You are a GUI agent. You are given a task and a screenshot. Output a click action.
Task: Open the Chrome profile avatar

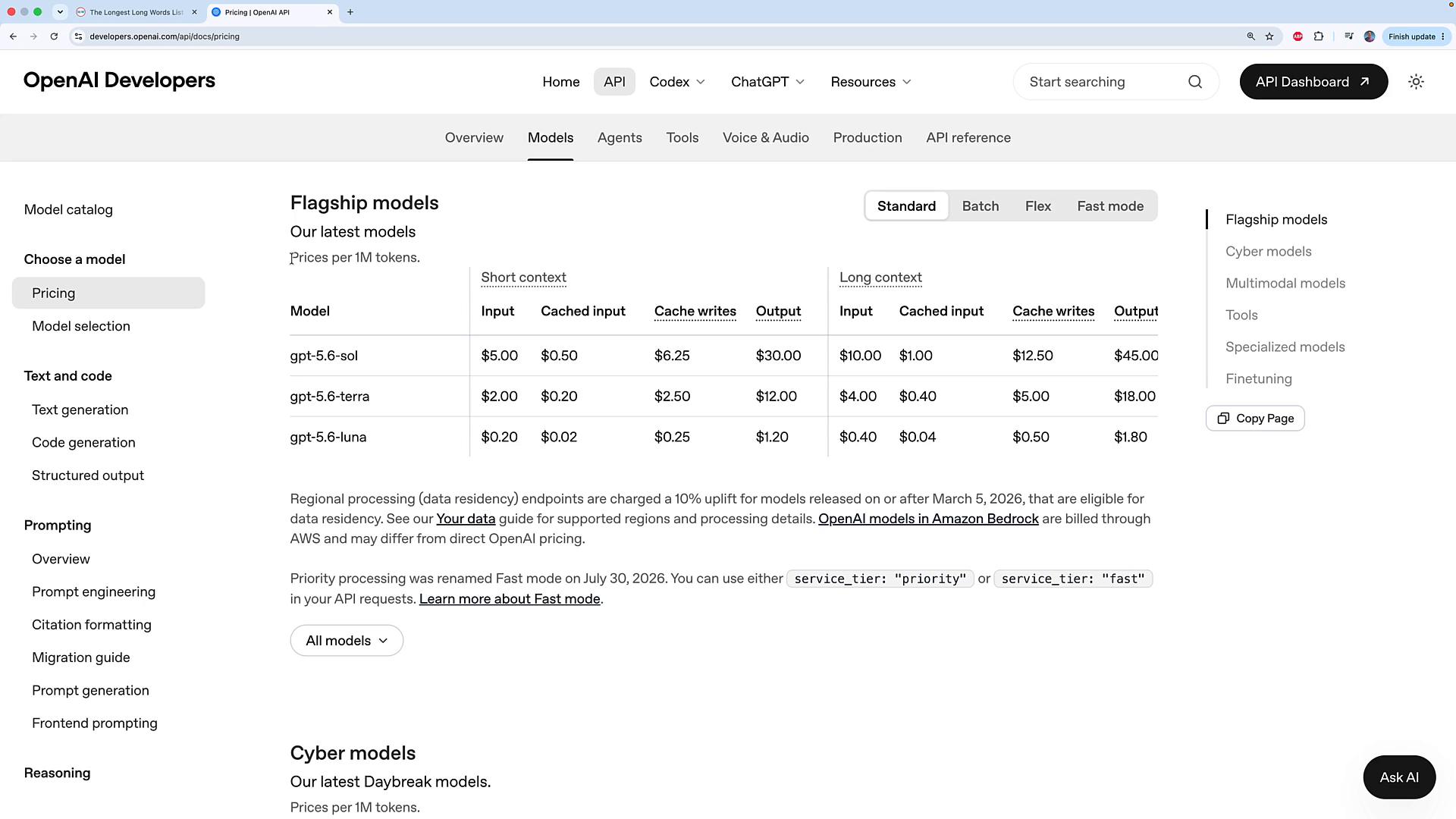click(x=1370, y=36)
